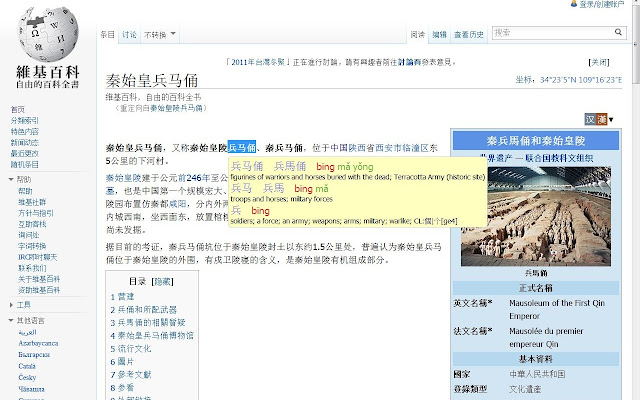Open the 咸阳 article link
Viewport: 640px width, 400px height.
click(178, 204)
